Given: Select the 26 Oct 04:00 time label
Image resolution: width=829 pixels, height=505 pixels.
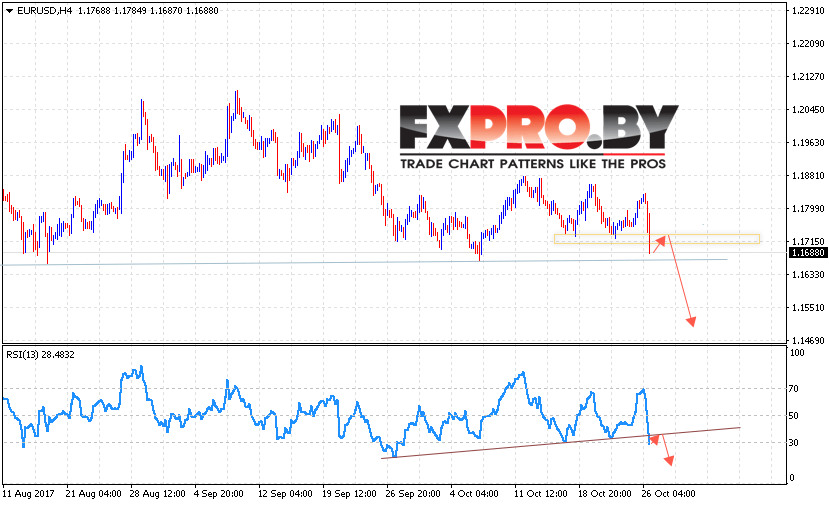Looking at the screenshot, I should (668, 493).
